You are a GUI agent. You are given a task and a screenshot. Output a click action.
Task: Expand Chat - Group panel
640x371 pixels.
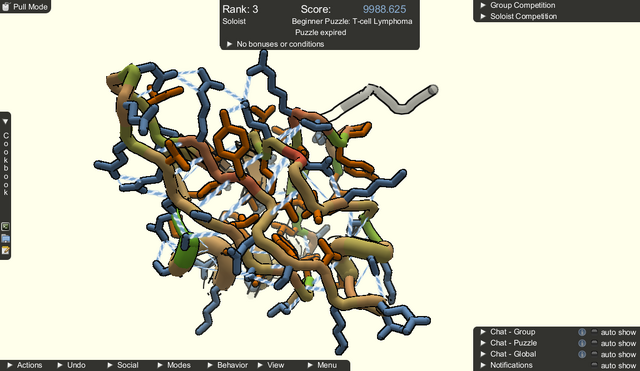(483, 332)
